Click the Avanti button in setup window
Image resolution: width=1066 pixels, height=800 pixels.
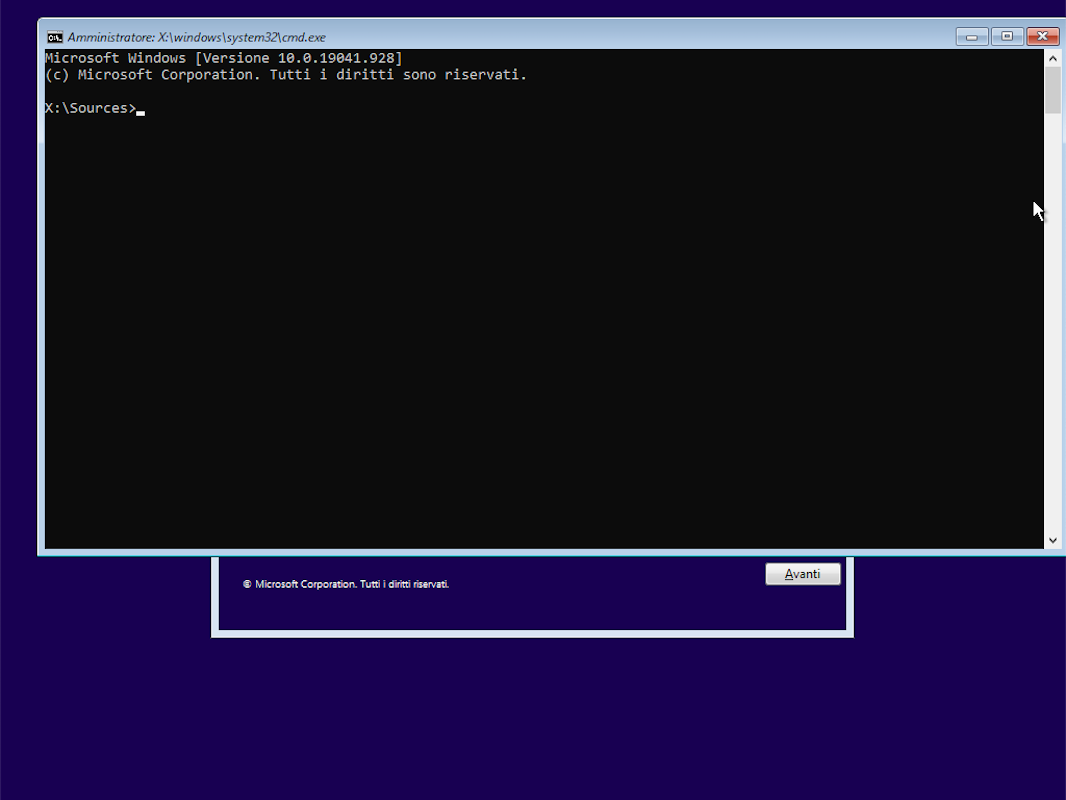pos(803,574)
